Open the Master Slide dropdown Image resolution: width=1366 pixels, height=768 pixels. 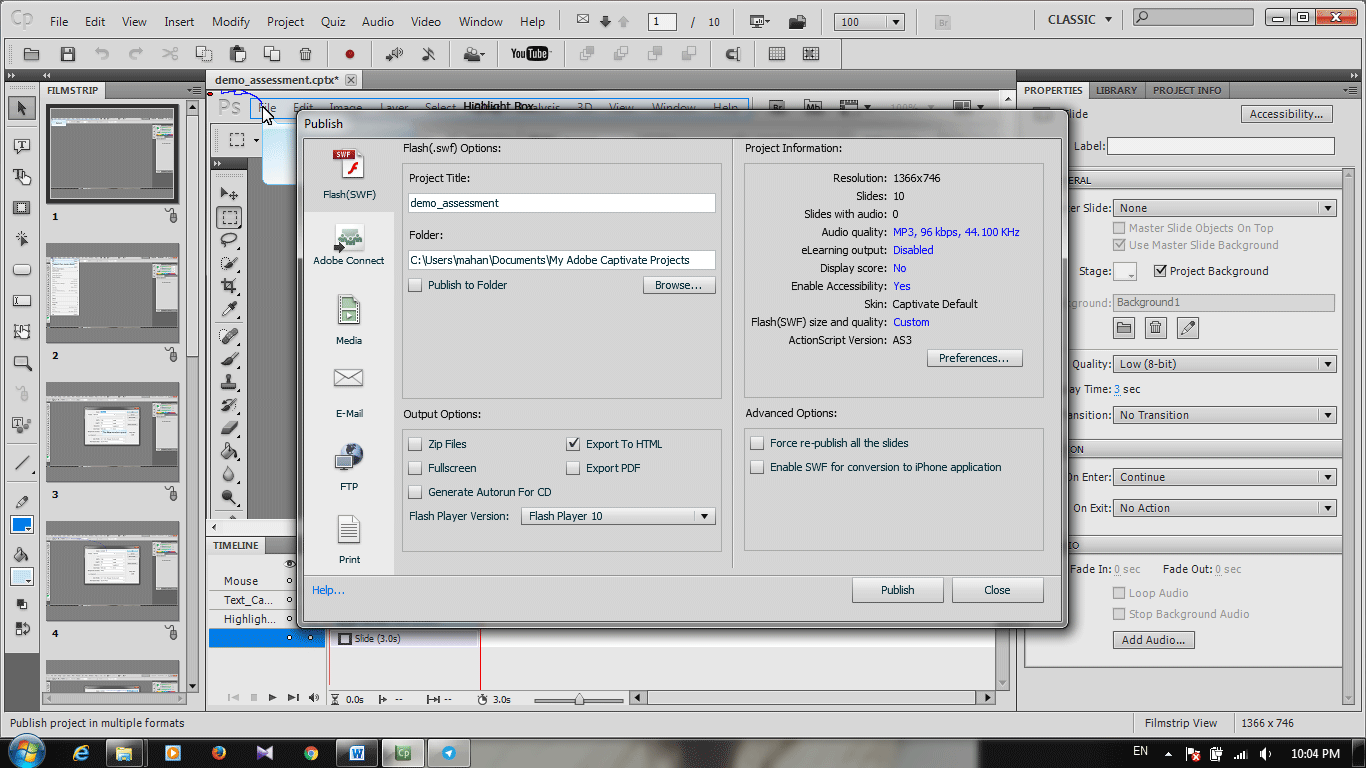1225,208
